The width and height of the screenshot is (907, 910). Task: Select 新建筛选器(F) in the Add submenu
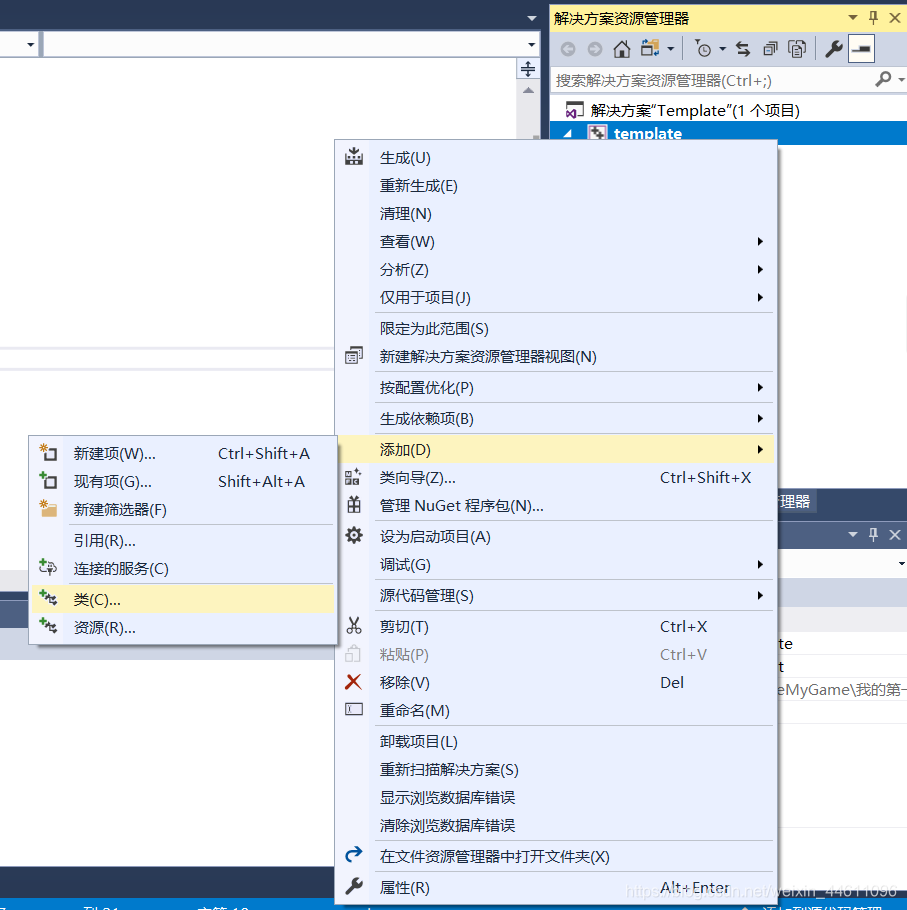[x=183, y=509]
